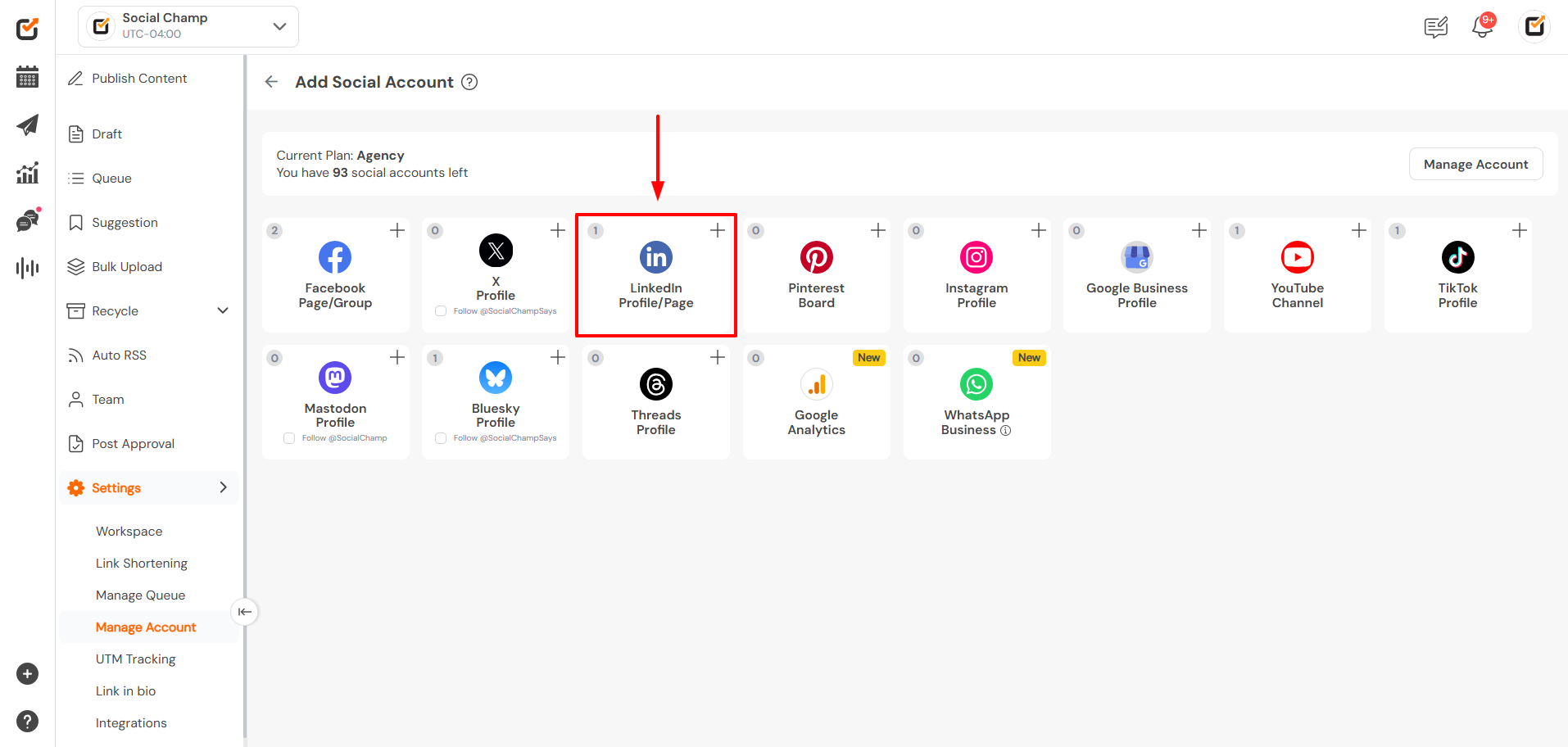
Task: Click the New badge on Google Analytics card
Action: tap(868, 358)
